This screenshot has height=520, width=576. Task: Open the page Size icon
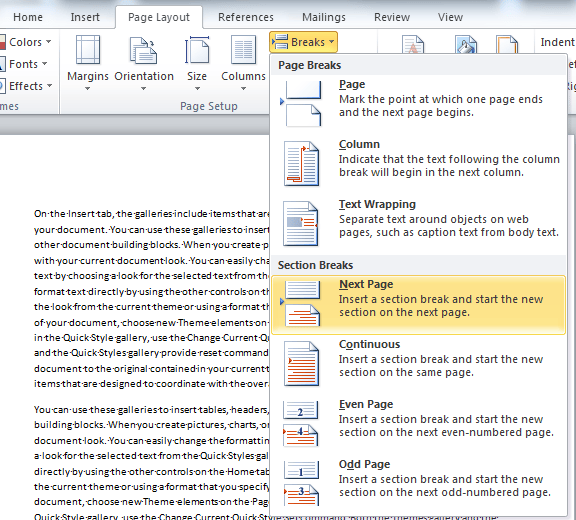pyautogui.click(x=197, y=50)
